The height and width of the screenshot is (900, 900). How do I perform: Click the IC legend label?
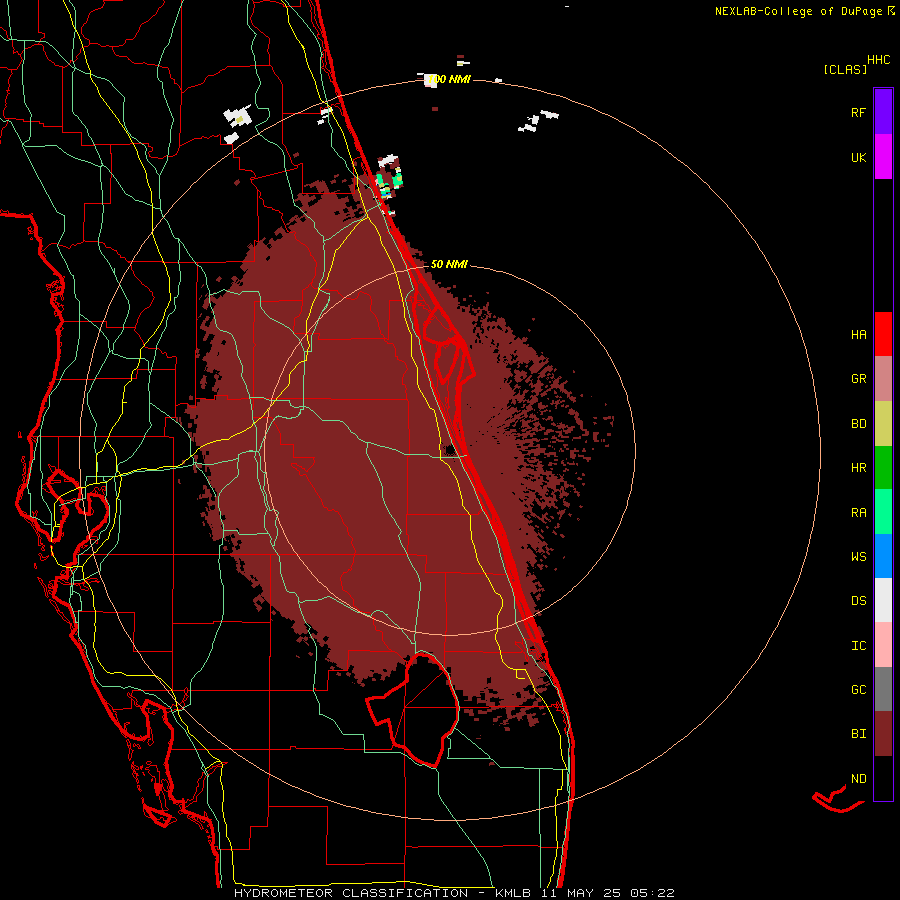click(858, 646)
